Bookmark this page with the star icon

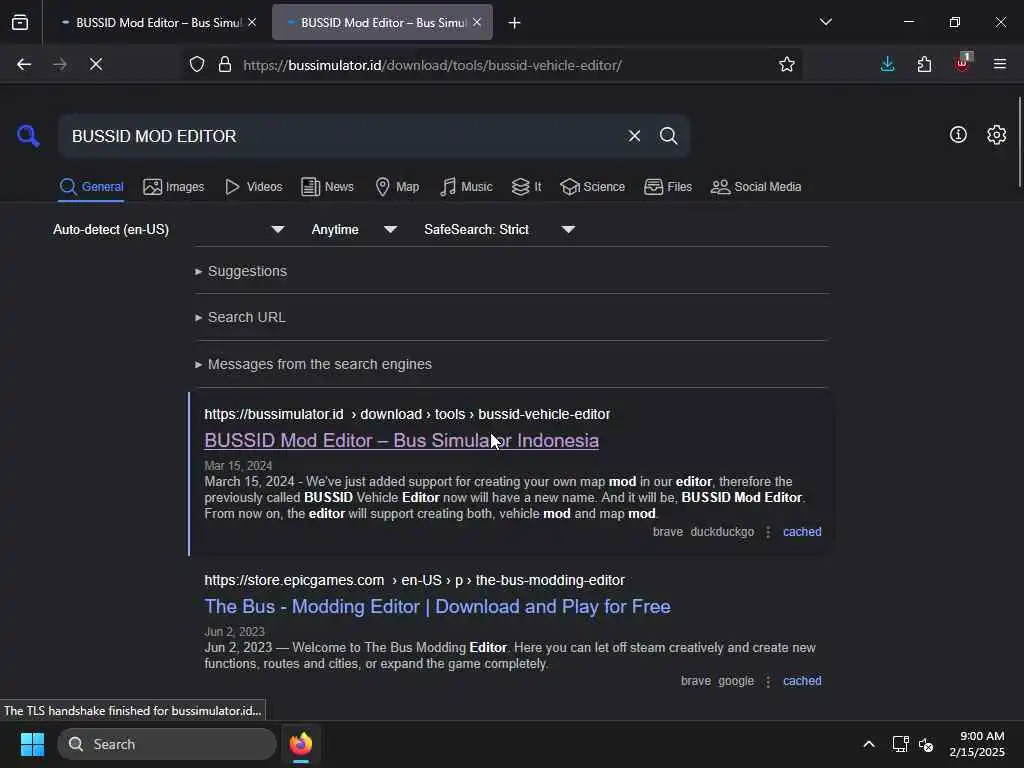[x=787, y=65]
